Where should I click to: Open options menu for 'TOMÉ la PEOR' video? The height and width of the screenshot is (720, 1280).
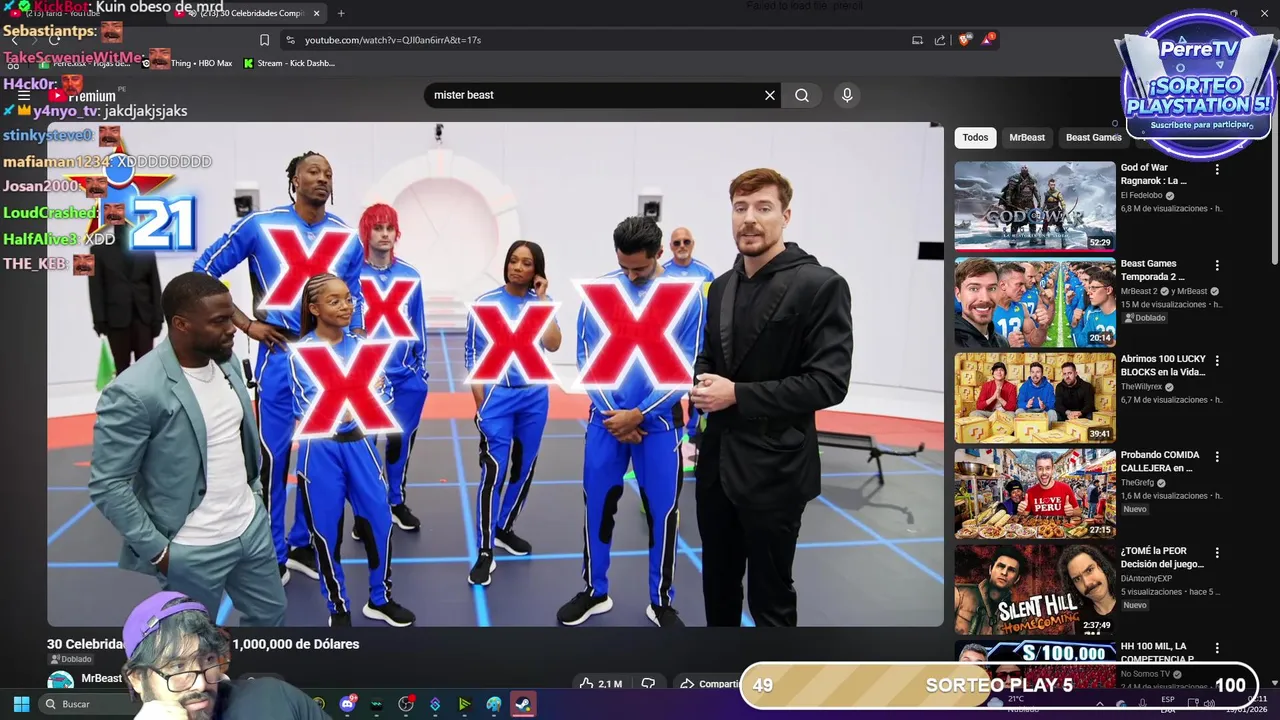coord(1217,553)
